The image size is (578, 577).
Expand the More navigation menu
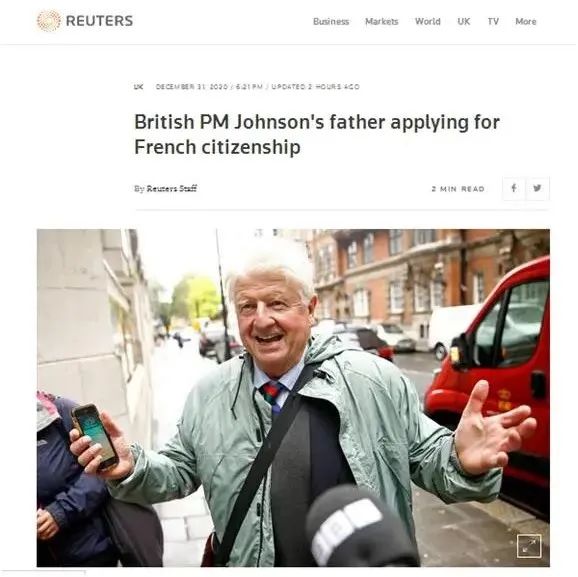[x=526, y=21]
